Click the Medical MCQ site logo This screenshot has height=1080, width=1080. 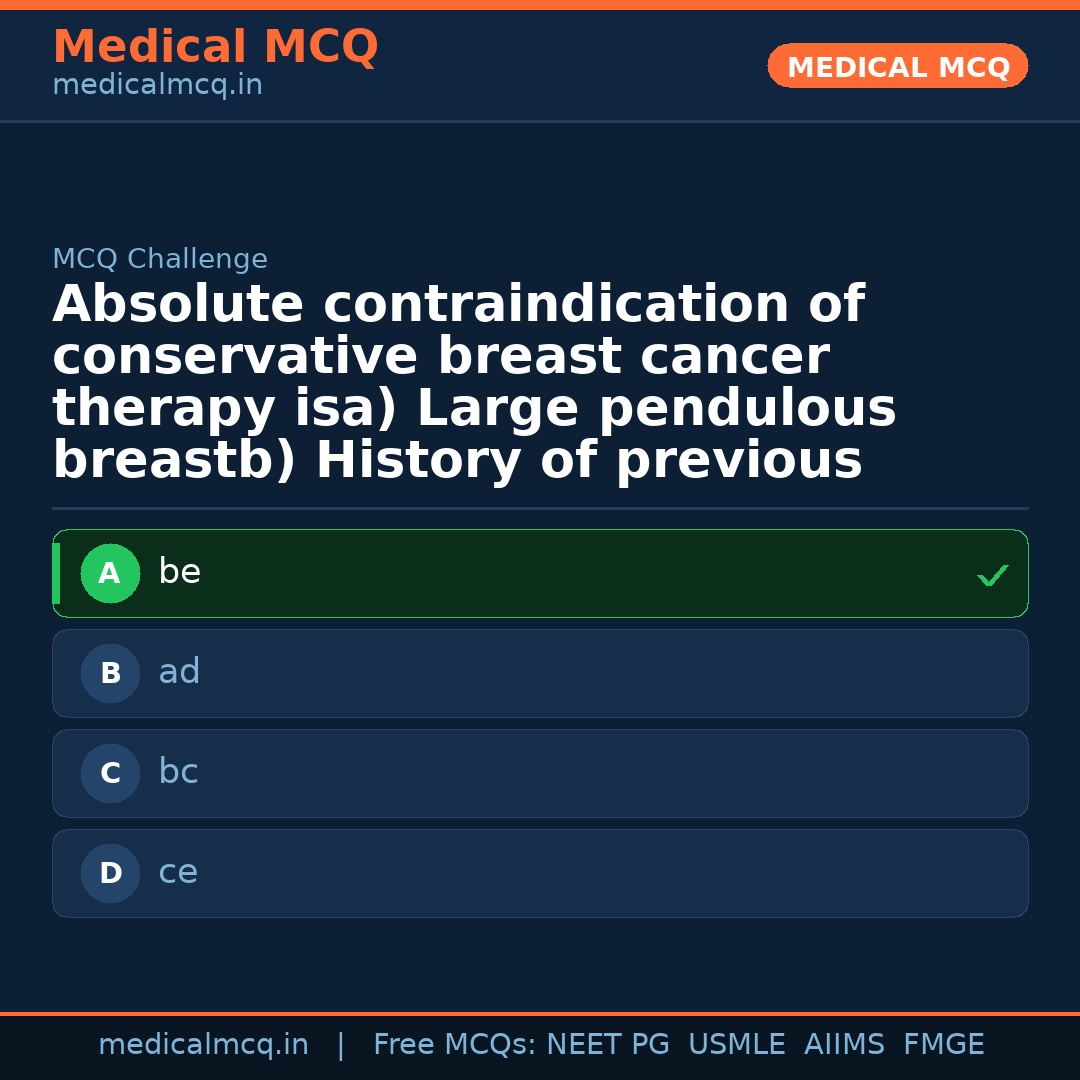pos(216,47)
